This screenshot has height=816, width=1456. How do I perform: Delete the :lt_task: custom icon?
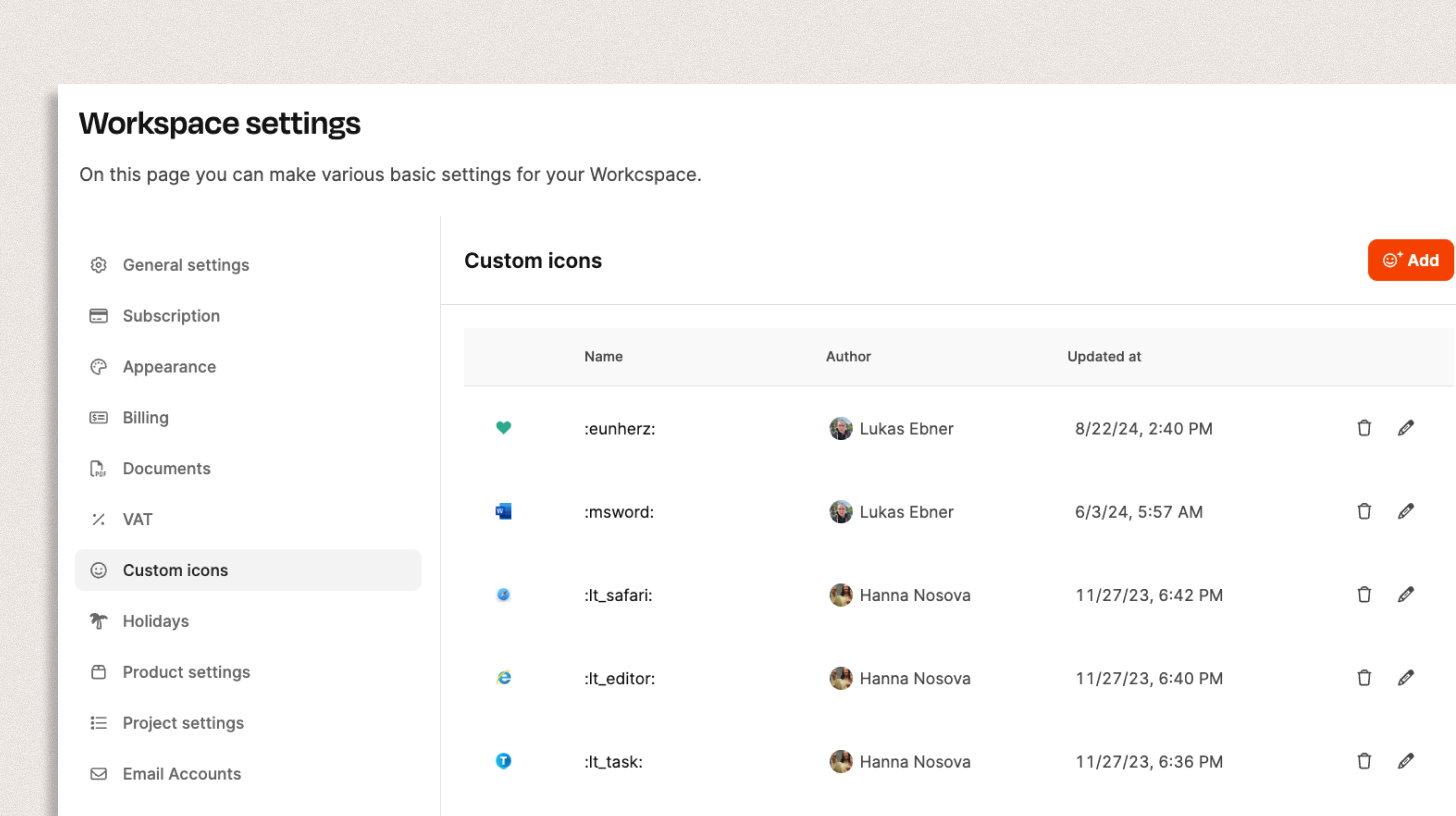[x=1364, y=761]
